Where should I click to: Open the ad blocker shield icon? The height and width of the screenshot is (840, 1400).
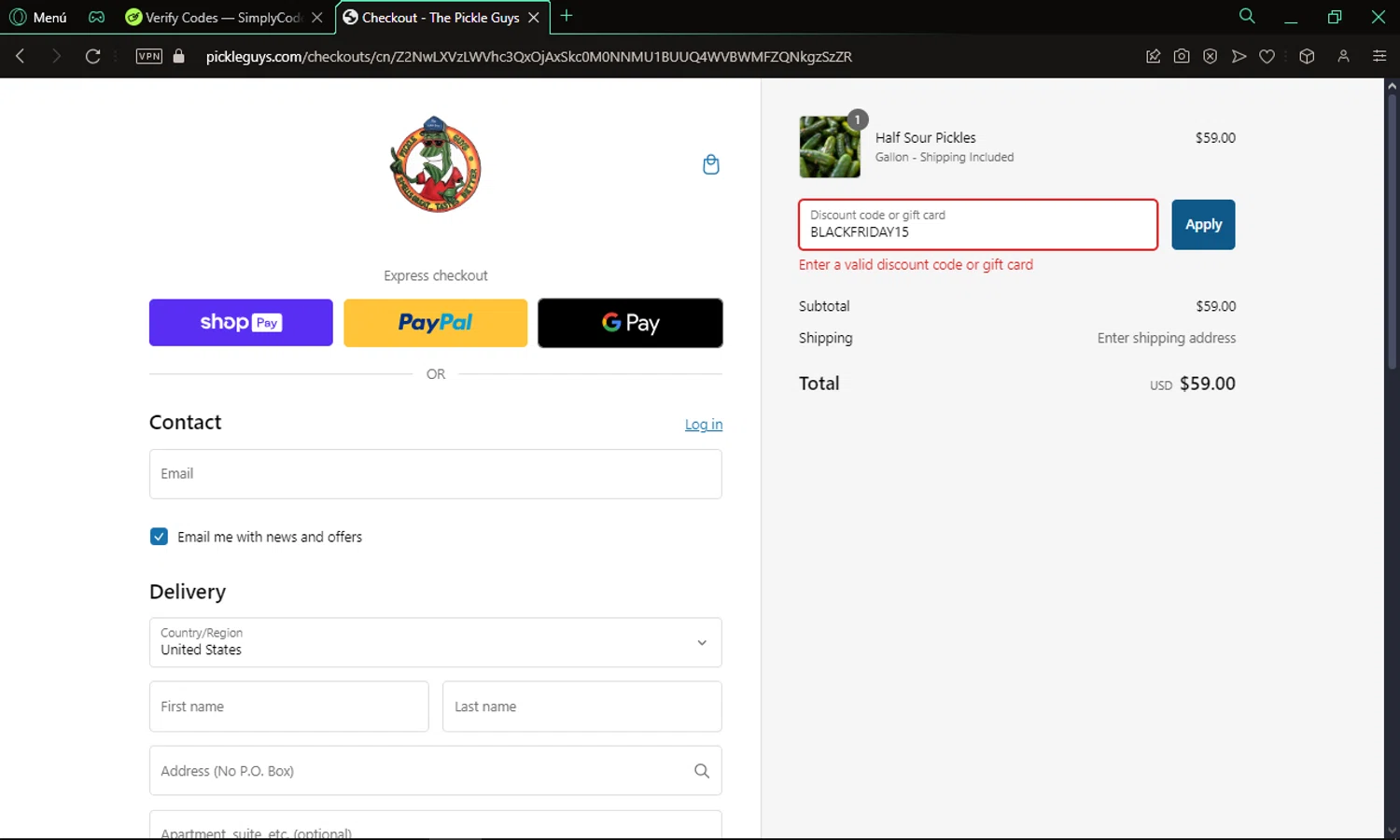[1210, 56]
